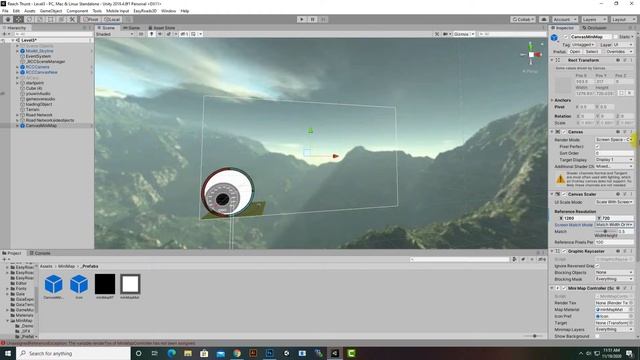Open Photoshop from the taskbar
The height and width of the screenshot is (360, 640).
[x=269, y=353]
